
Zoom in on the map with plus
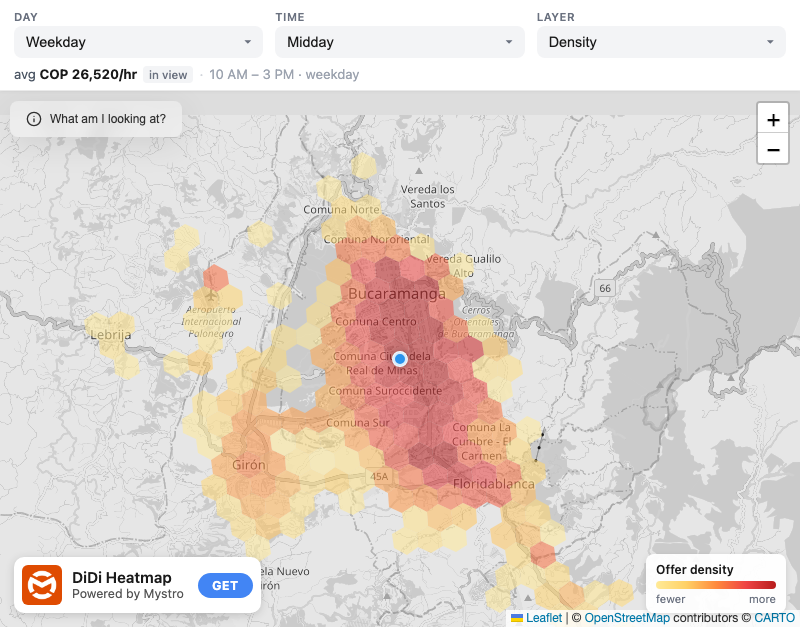(x=773, y=120)
